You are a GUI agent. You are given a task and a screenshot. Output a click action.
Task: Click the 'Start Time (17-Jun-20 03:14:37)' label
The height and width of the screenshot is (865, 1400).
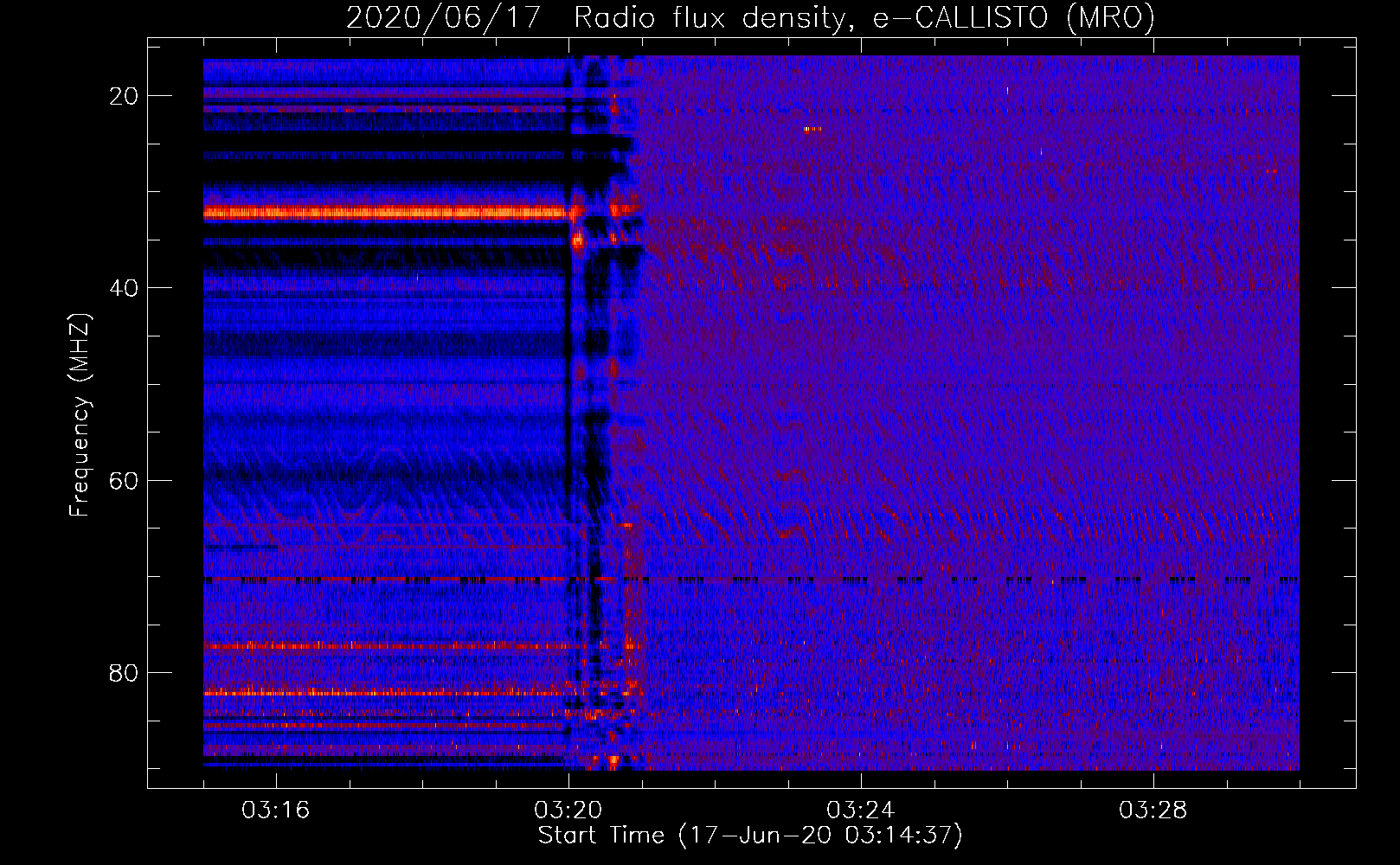750,836
